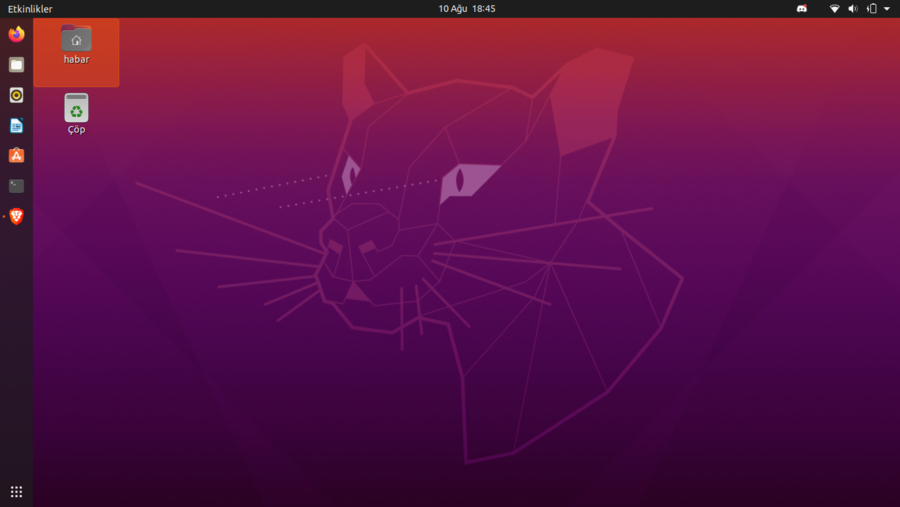
Task: Expand the system menu arrow
Action: tap(887, 9)
